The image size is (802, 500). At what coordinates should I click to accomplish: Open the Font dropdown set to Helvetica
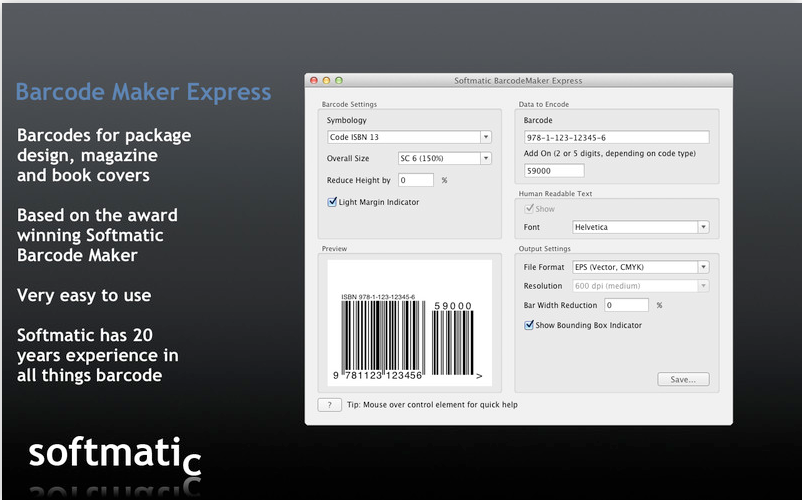tap(640, 227)
